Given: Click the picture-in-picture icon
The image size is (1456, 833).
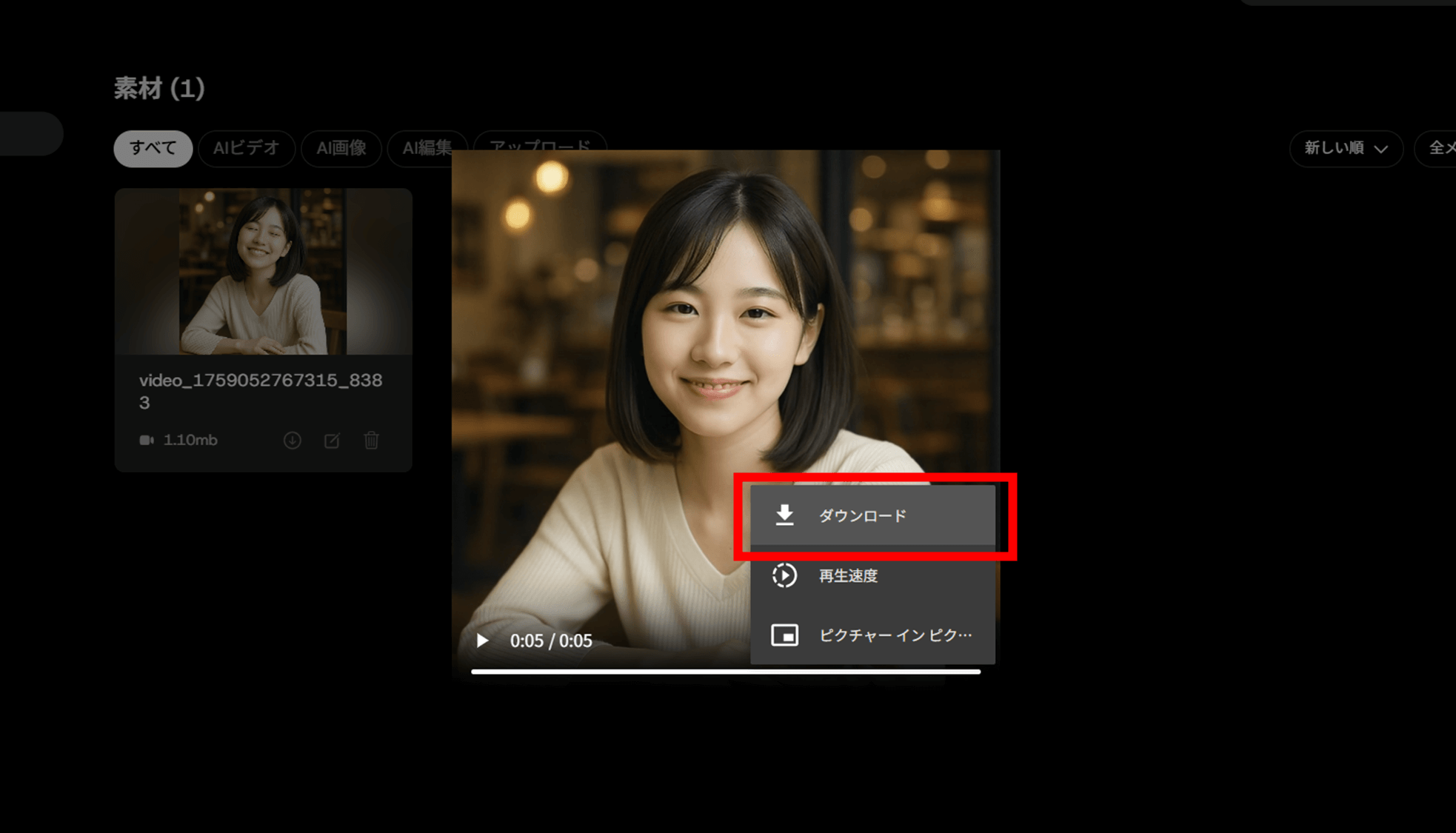Looking at the screenshot, I should 784,635.
